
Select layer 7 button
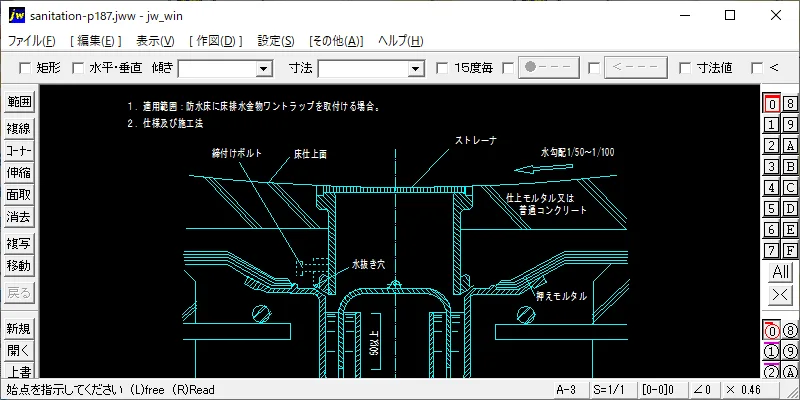(x=771, y=251)
